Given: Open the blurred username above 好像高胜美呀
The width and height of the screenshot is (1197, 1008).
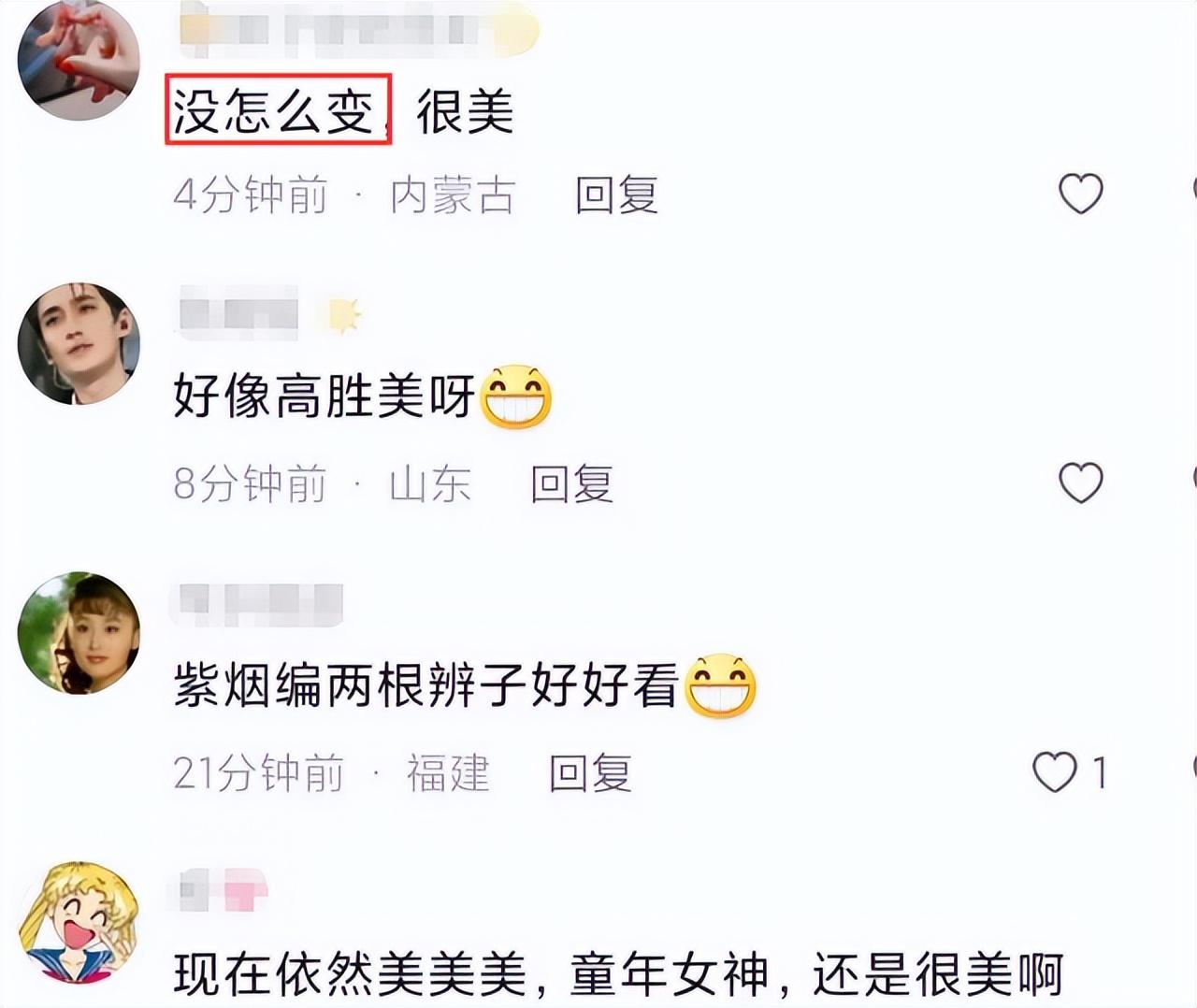Looking at the screenshot, I should point(238,311).
